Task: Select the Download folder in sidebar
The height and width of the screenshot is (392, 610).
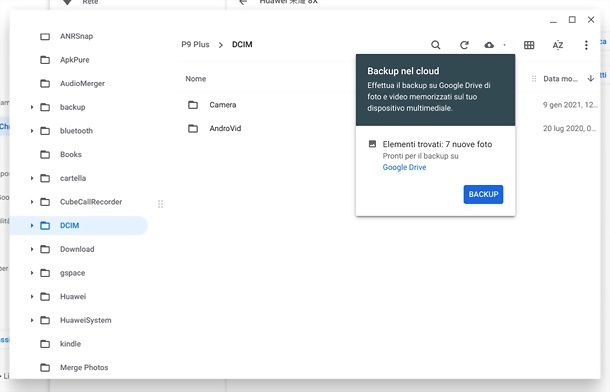Action: point(78,249)
